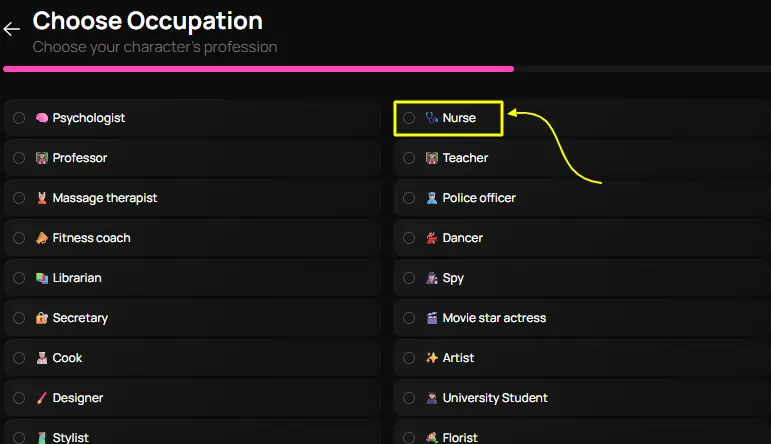Select the Cook occupation label
771x444 pixels.
click(x=68, y=358)
